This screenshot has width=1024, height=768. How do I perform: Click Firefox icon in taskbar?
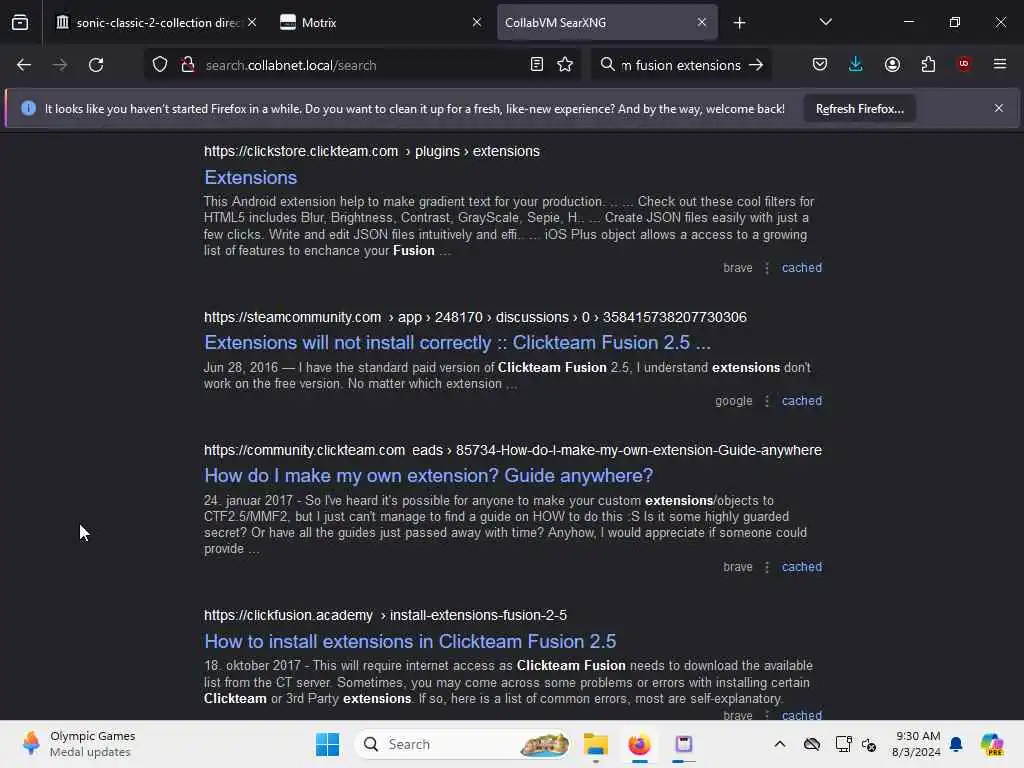[x=639, y=744]
